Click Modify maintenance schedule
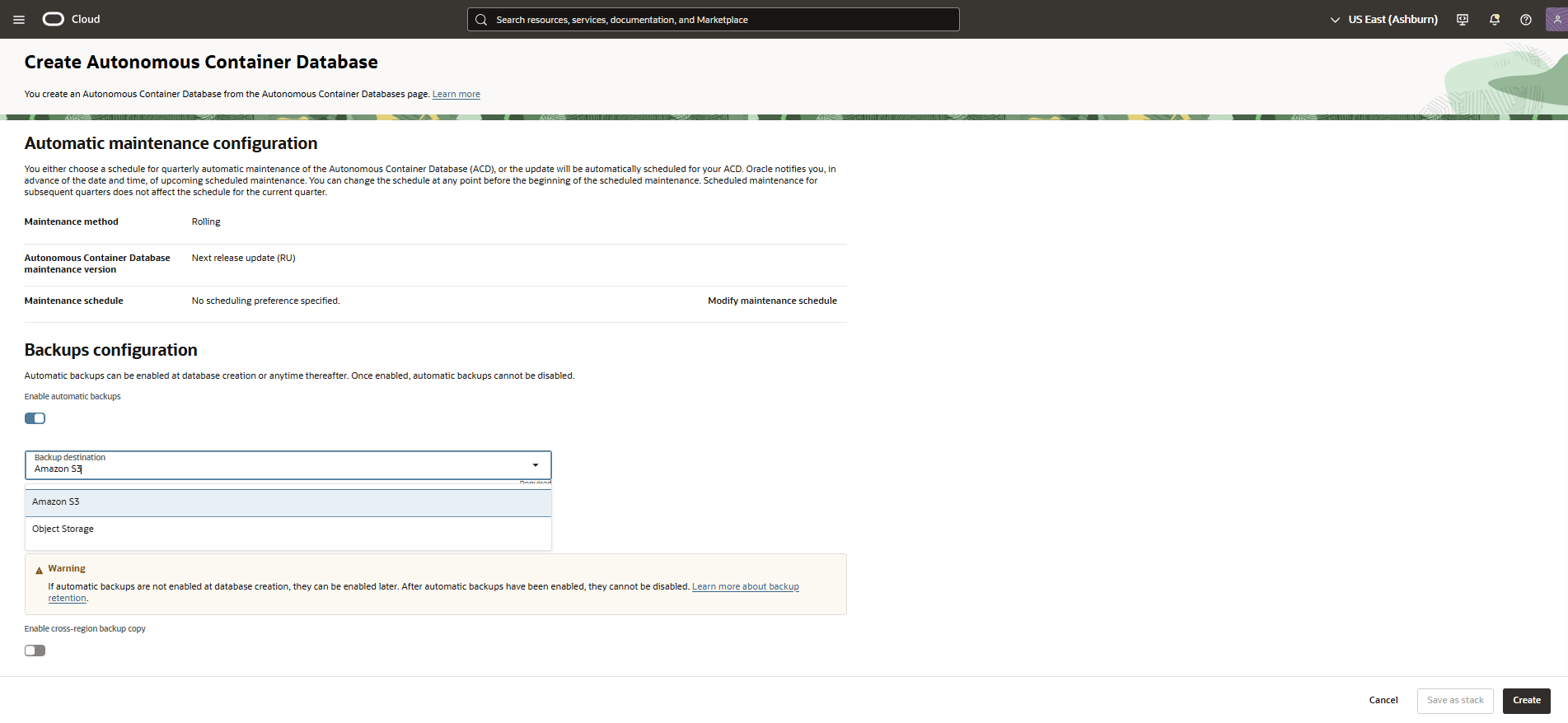Viewport: 1568px width, 723px height. (x=772, y=301)
